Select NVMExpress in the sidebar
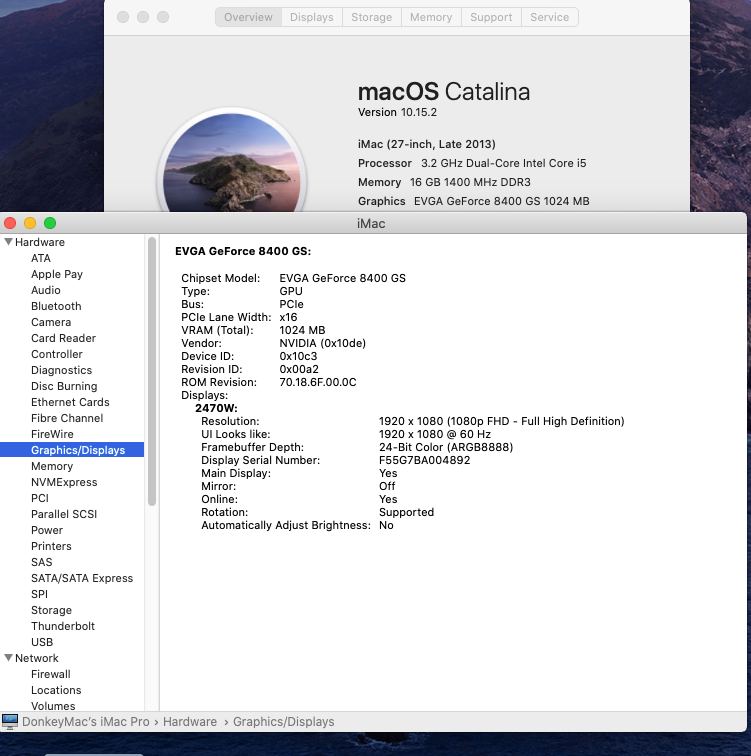The image size is (751, 756). tap(64, 482)
